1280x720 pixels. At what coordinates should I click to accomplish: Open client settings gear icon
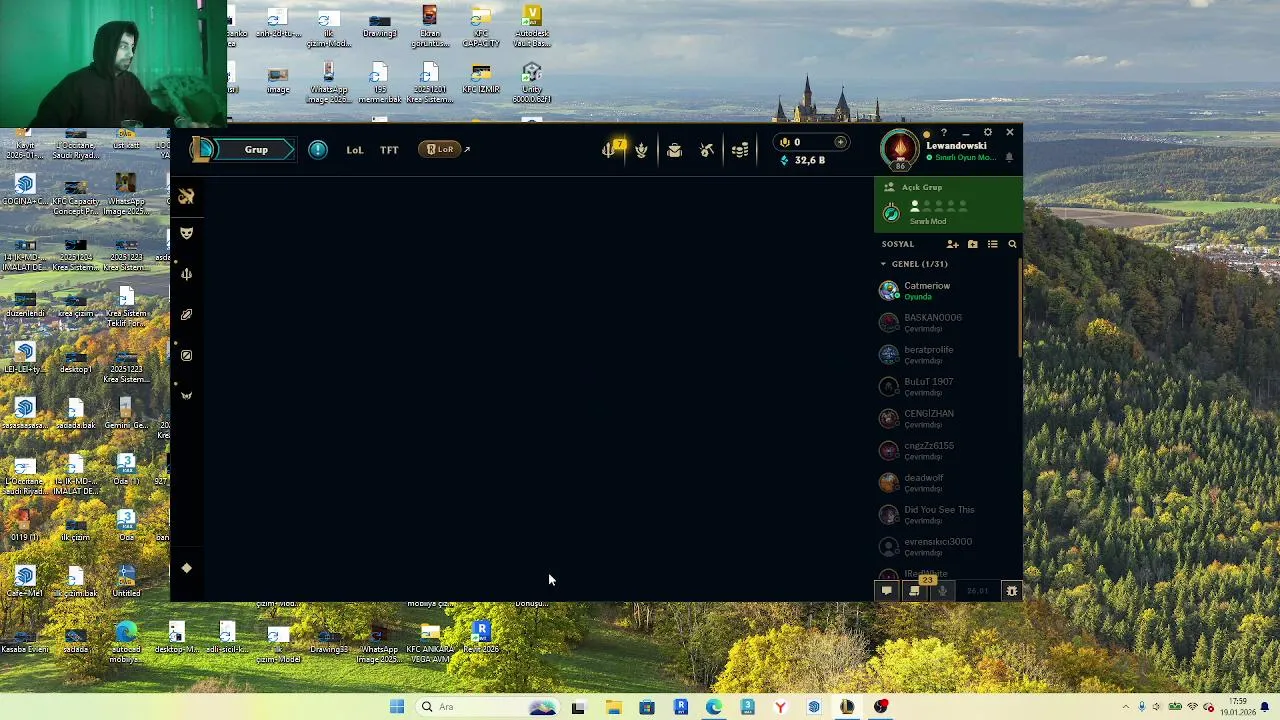click(987, 132)
